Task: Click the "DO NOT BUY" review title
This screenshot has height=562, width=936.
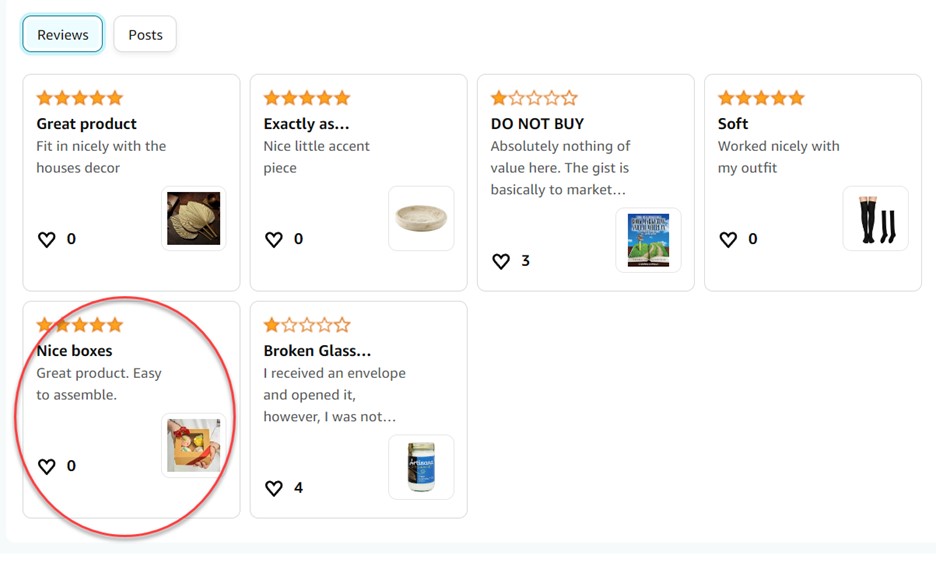Action: tap(537, 124)
